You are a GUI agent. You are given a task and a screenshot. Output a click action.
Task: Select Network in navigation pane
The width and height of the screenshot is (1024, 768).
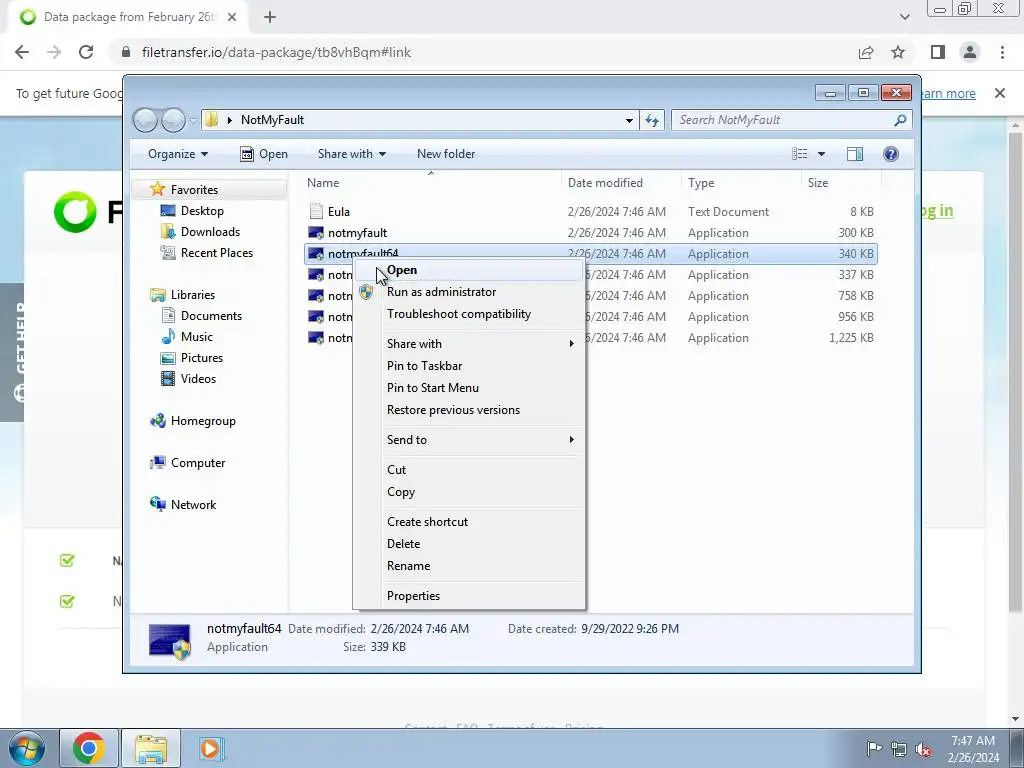point(183,505)
